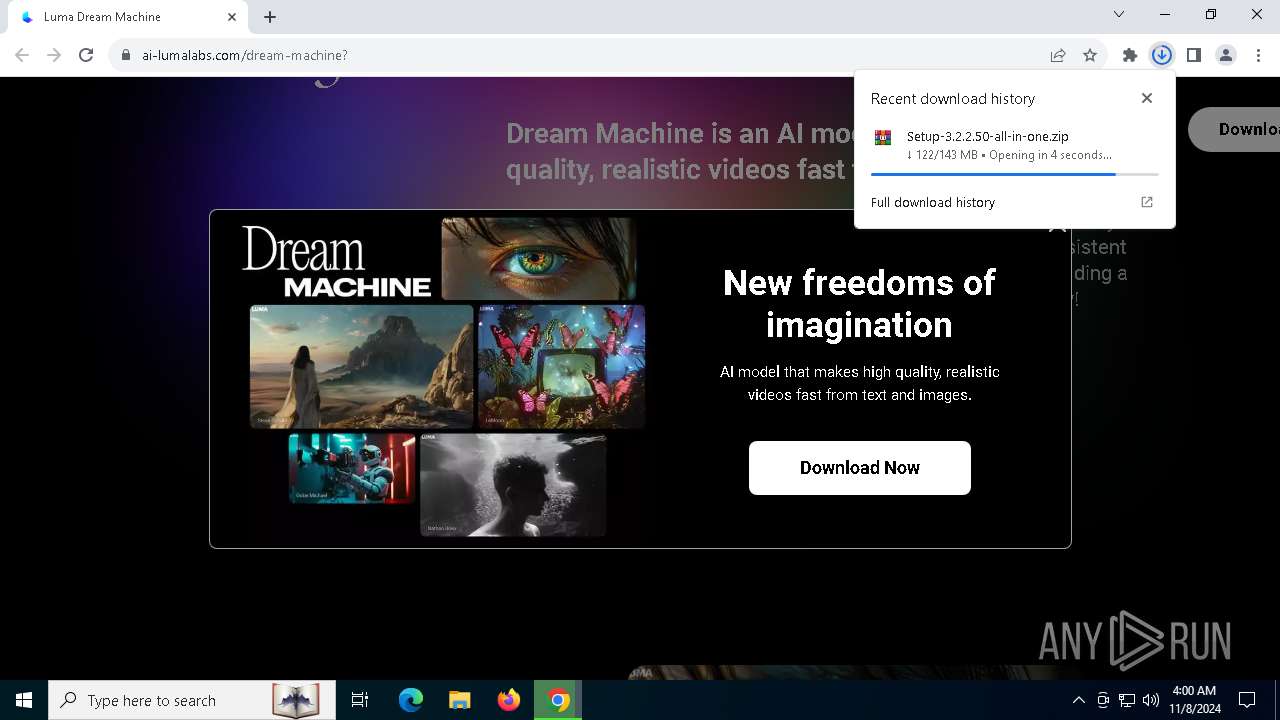Click the partially hidden Download button
The image size is (1280, 720).
coord(1235,129)
